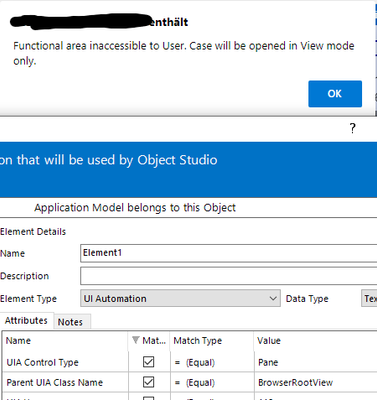The width and height of the screenshot is (377, 400).
Task: Click the Match column header sort arrow
Action: pos(135,340)
